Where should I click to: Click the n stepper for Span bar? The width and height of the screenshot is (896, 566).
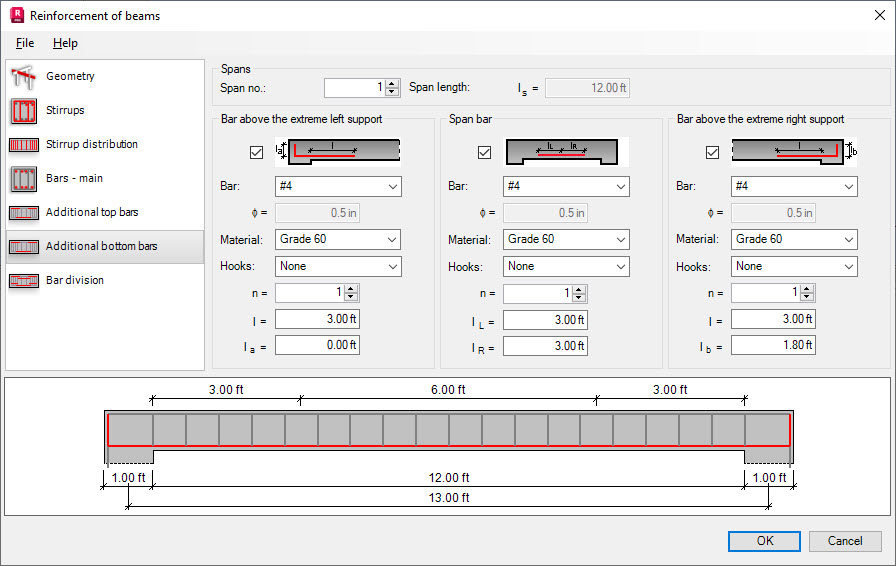pyautogui.click(x=579, y=293)
